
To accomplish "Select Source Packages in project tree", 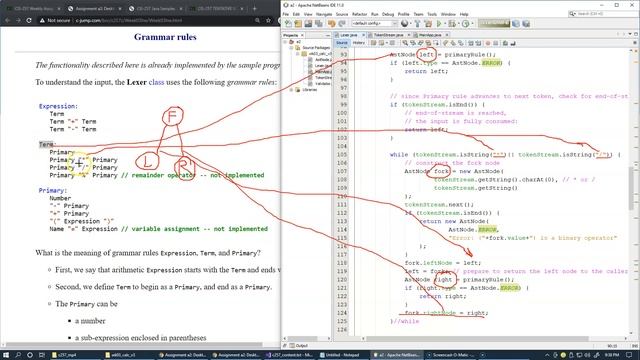I will [316, 48].
